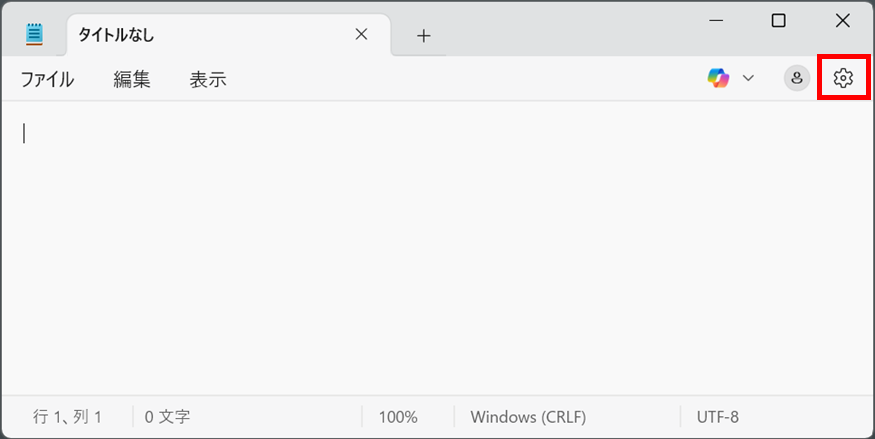Maximize the Notepad window

[x=778, y=21]
